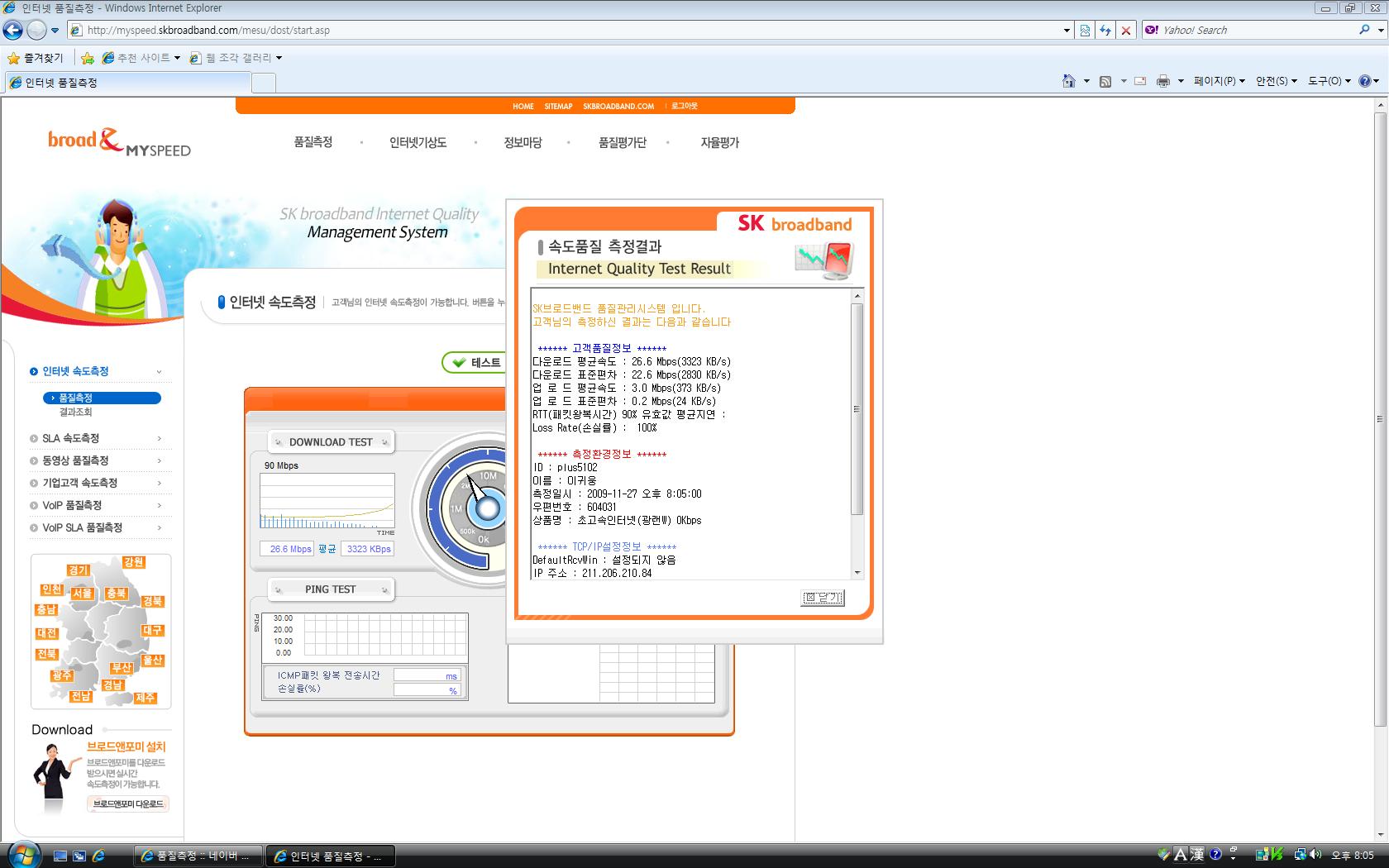Click the switch between windows quick launch icon
The image size is (1389, 868).
[79, 856]
